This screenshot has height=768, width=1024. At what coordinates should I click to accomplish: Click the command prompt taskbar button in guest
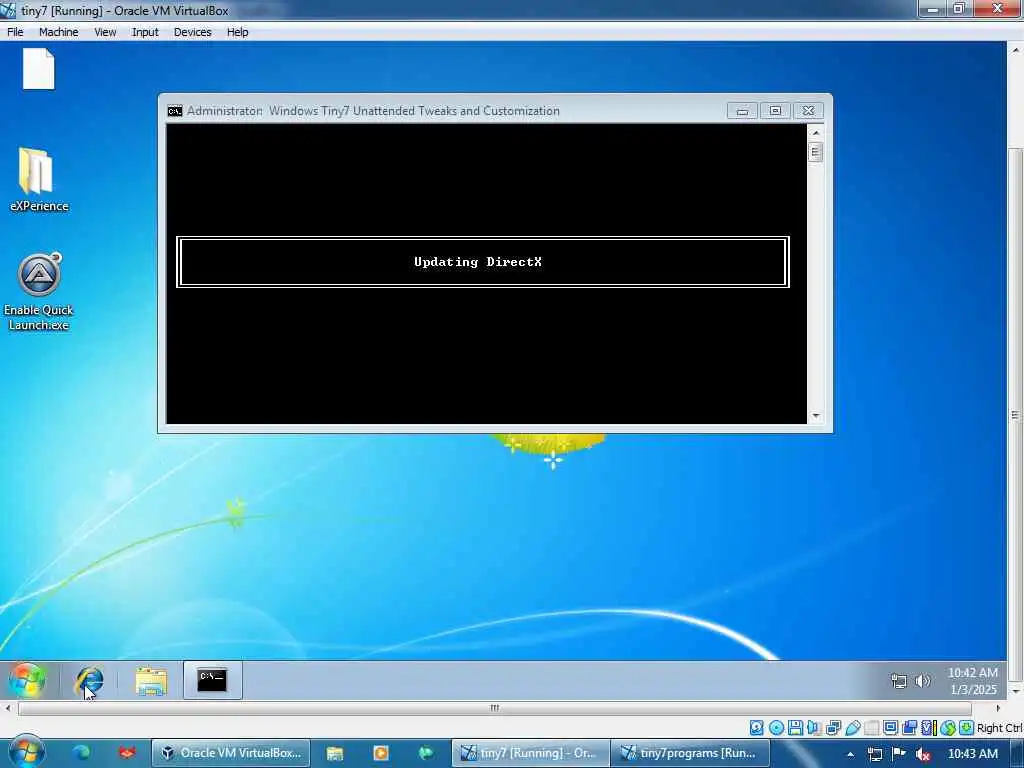[212, 680]
